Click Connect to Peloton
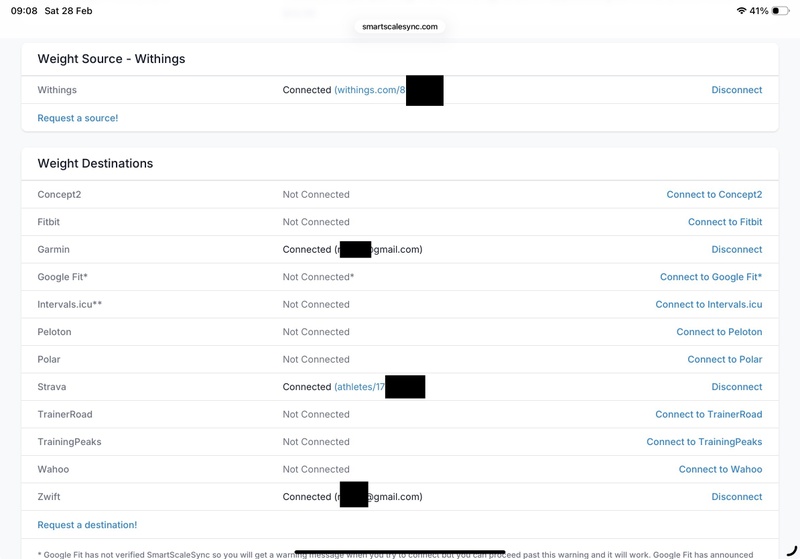This screenshot has height=559, width=800. click(x=719, y=332)
